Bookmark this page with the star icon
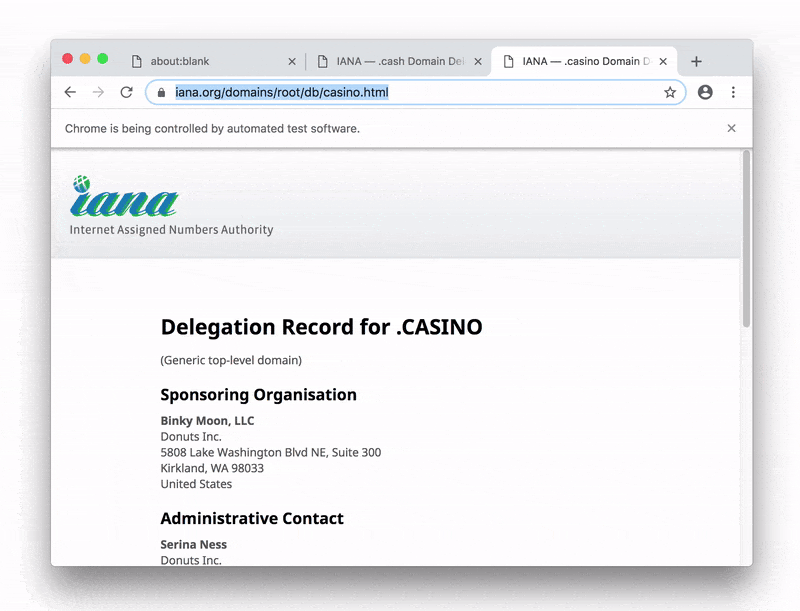The height and width of the screenshot is (611, 800). pyautogui.click(x=670, y=92)
